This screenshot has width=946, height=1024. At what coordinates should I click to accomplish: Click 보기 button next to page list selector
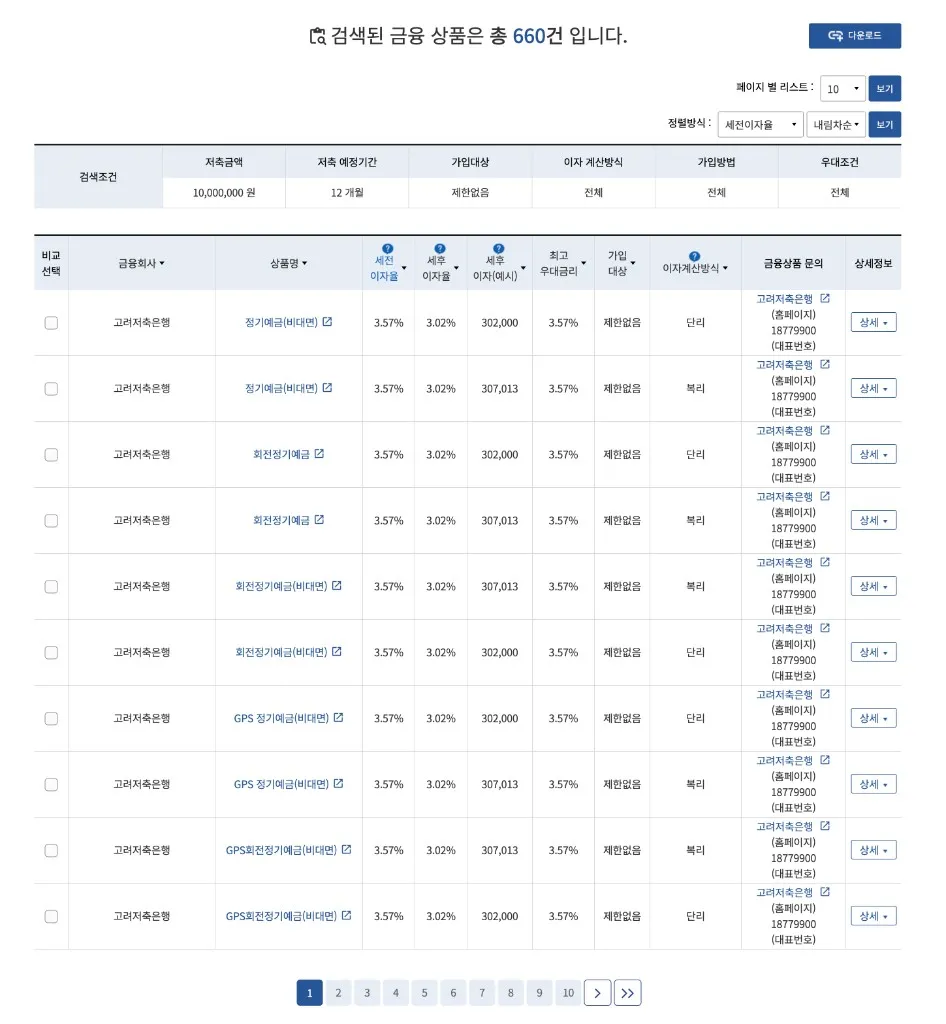click(885, 89)
